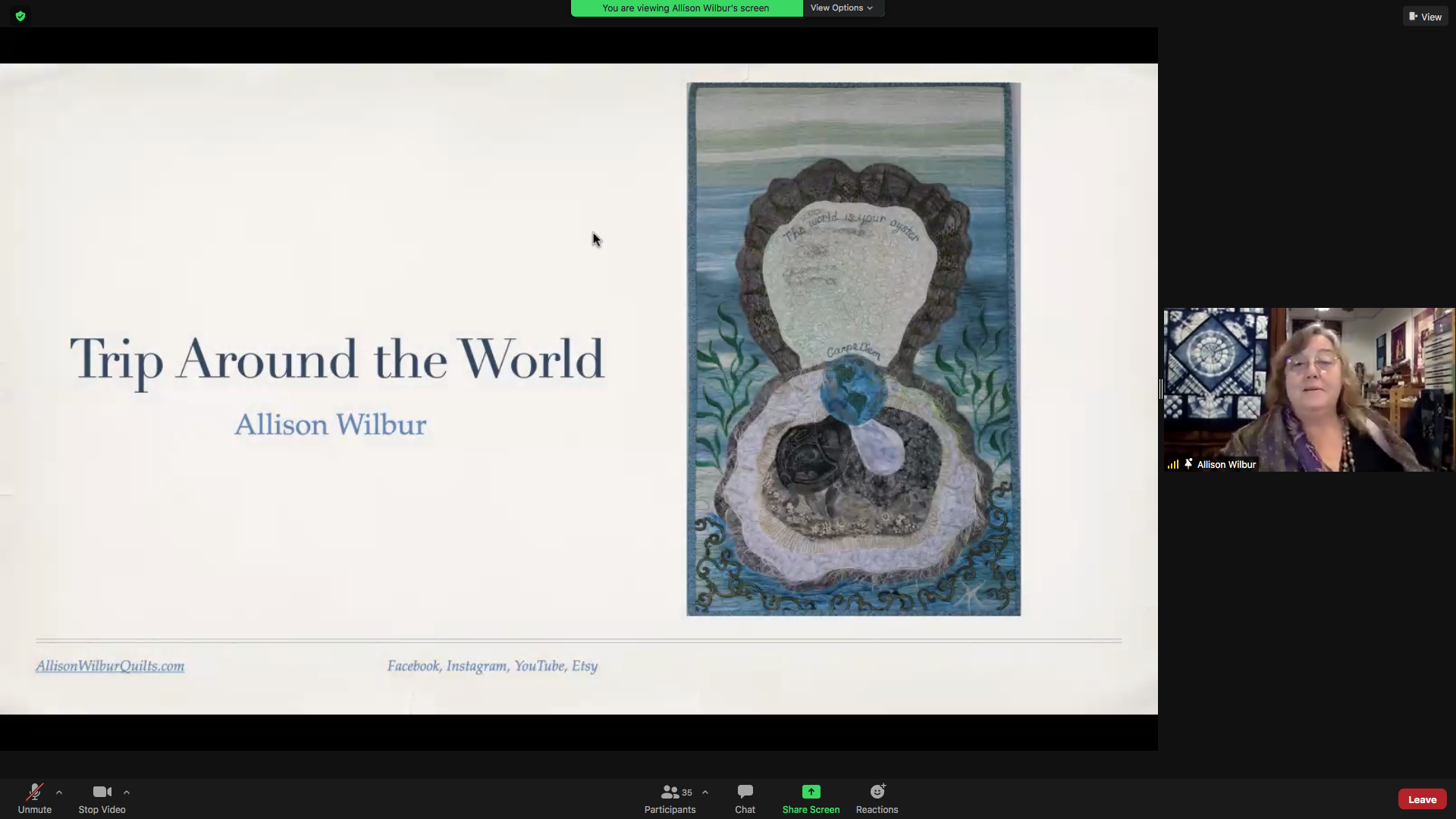Open the View Options dropdown

coord(842,8)
